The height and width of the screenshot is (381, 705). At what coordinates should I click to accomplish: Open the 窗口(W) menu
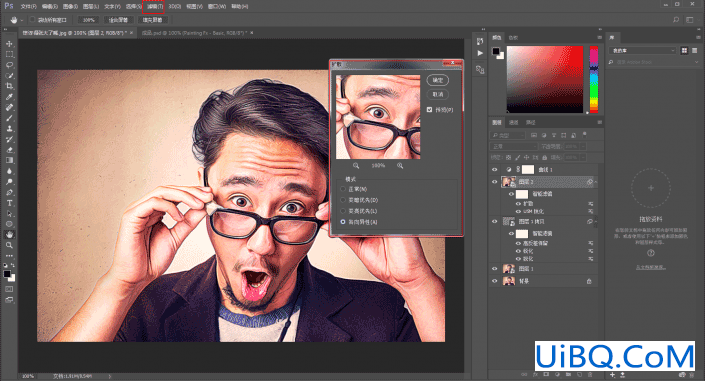tap(217, 6)
